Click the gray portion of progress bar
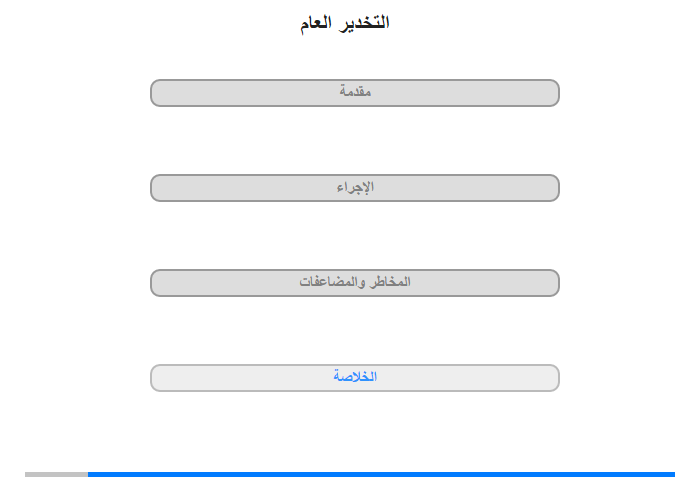The image size is (700, 480). [56, 474]
